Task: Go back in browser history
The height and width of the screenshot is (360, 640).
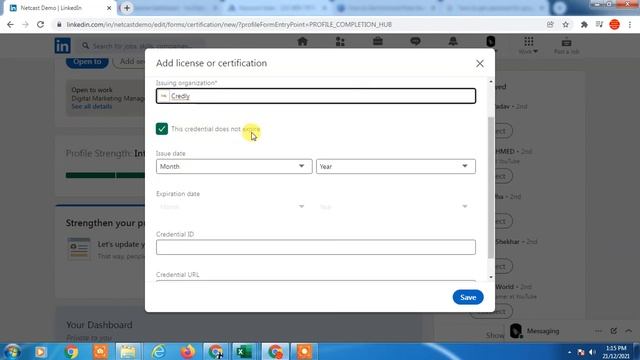Action: click(10, 24)
